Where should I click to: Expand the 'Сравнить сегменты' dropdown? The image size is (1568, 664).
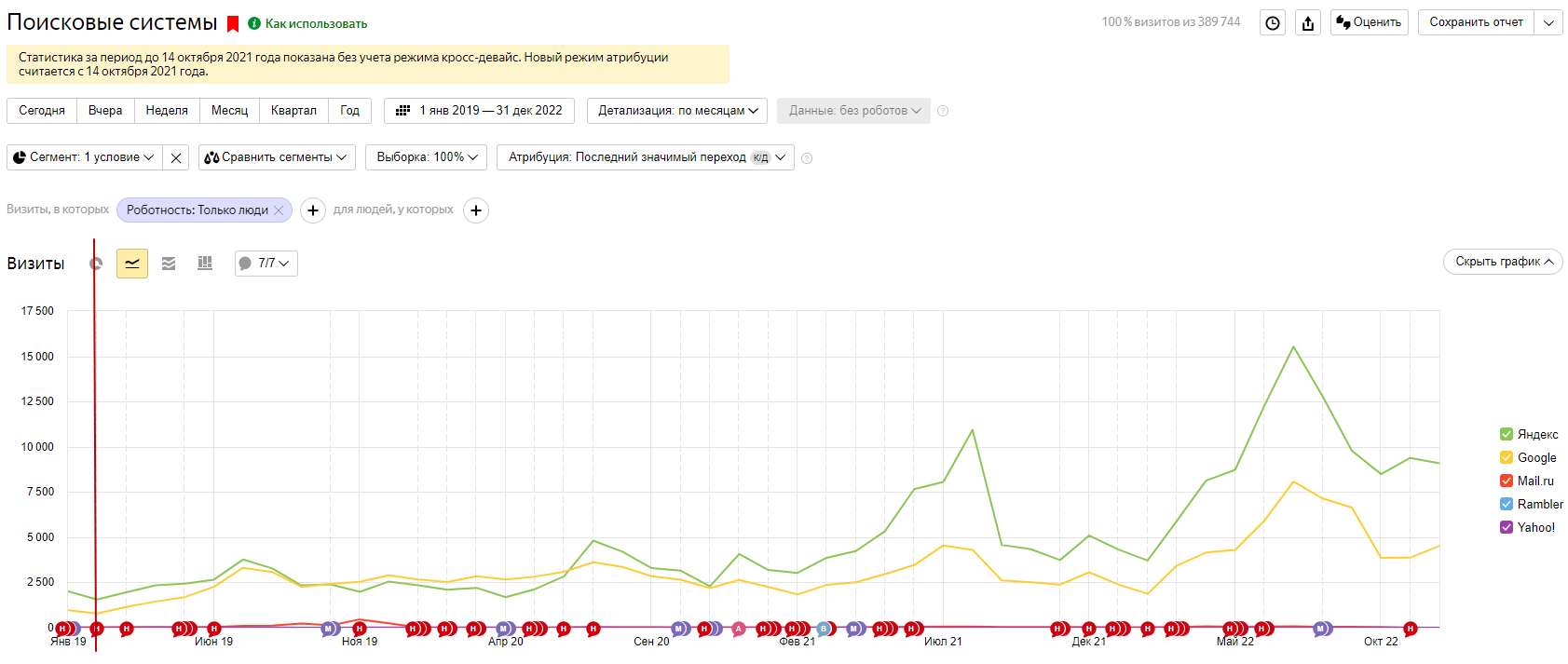click(277, 157)
